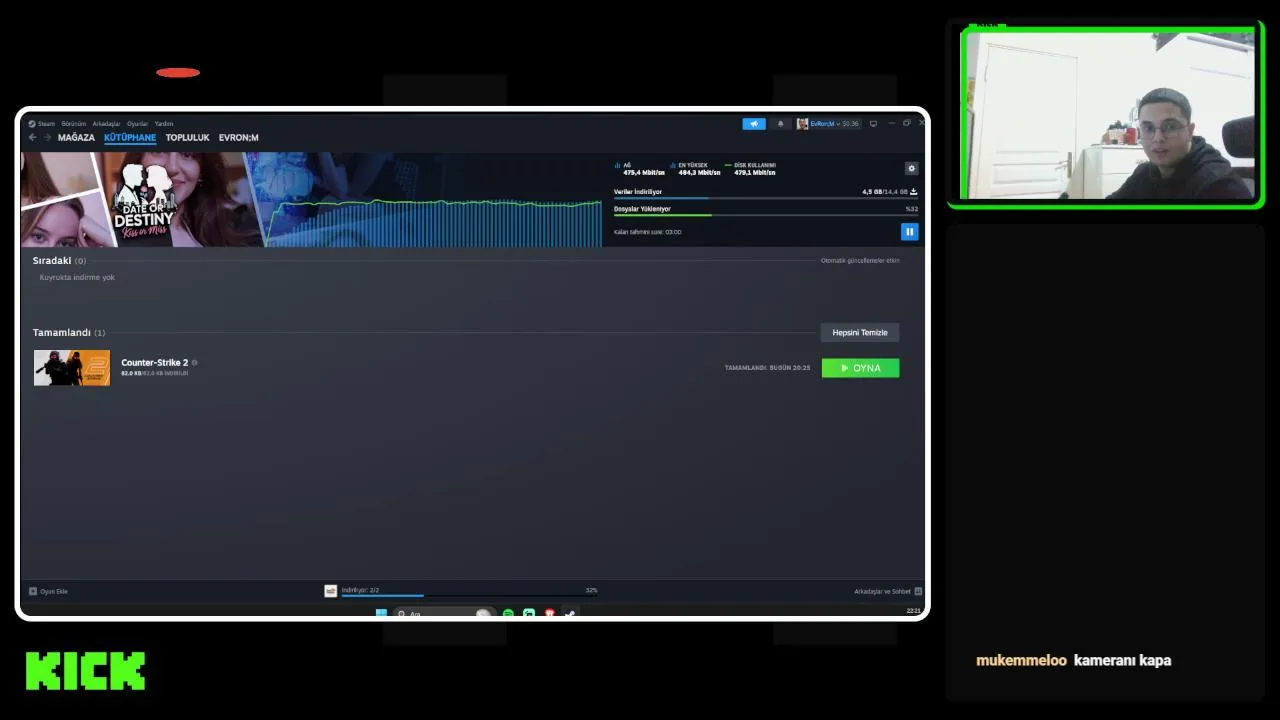
Task: Click the info icon beside Counter-Strike 2
Action: [x=194, y=362]
